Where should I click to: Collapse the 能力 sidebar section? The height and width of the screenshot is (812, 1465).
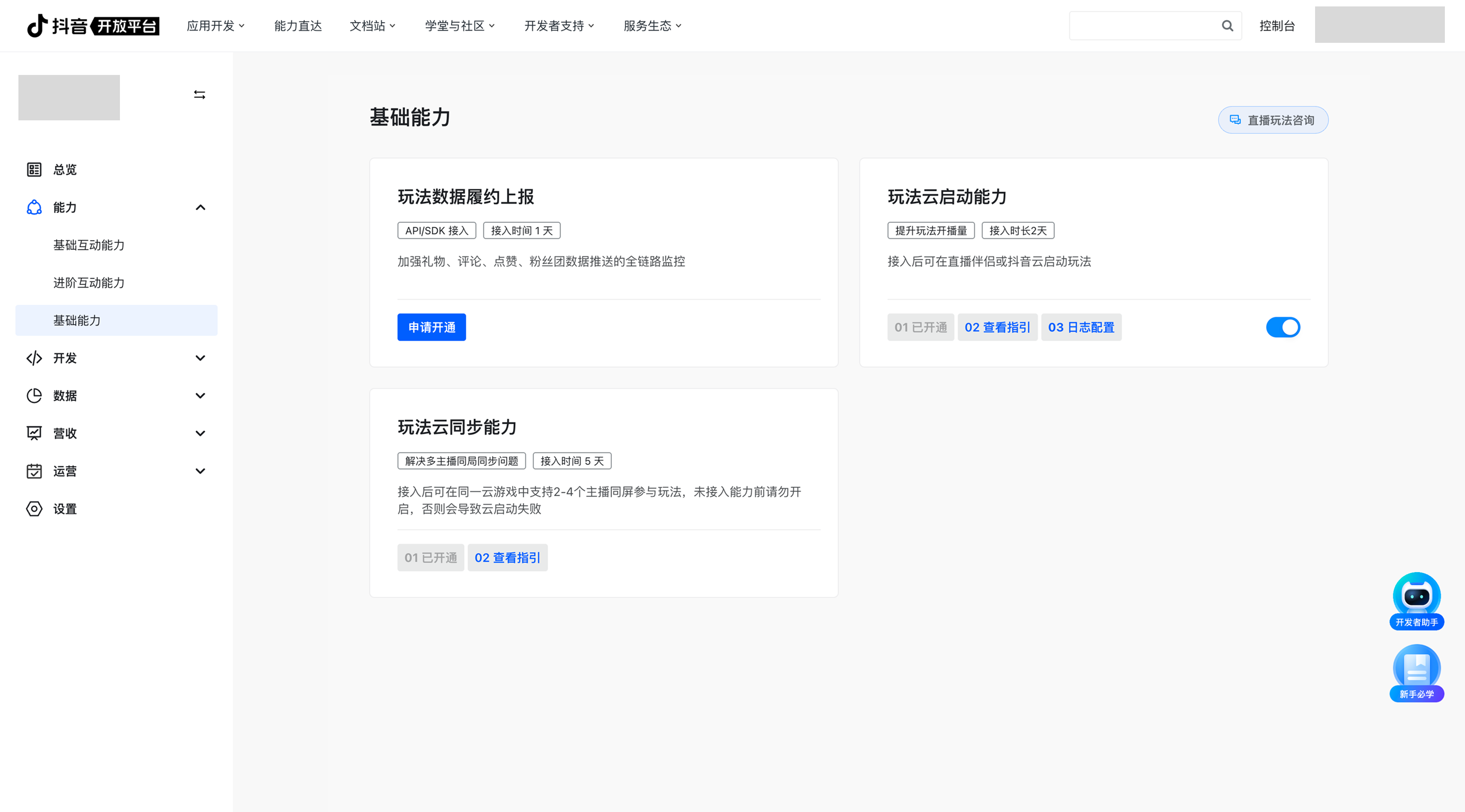coord(200,207)
